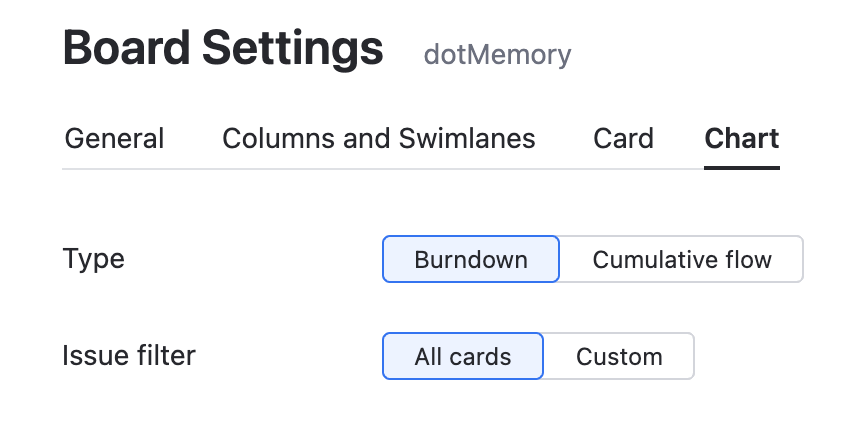Click the Issue filter label
This screenshot has height=432, width=856.
pyautogui.click(x=129, y=355)
